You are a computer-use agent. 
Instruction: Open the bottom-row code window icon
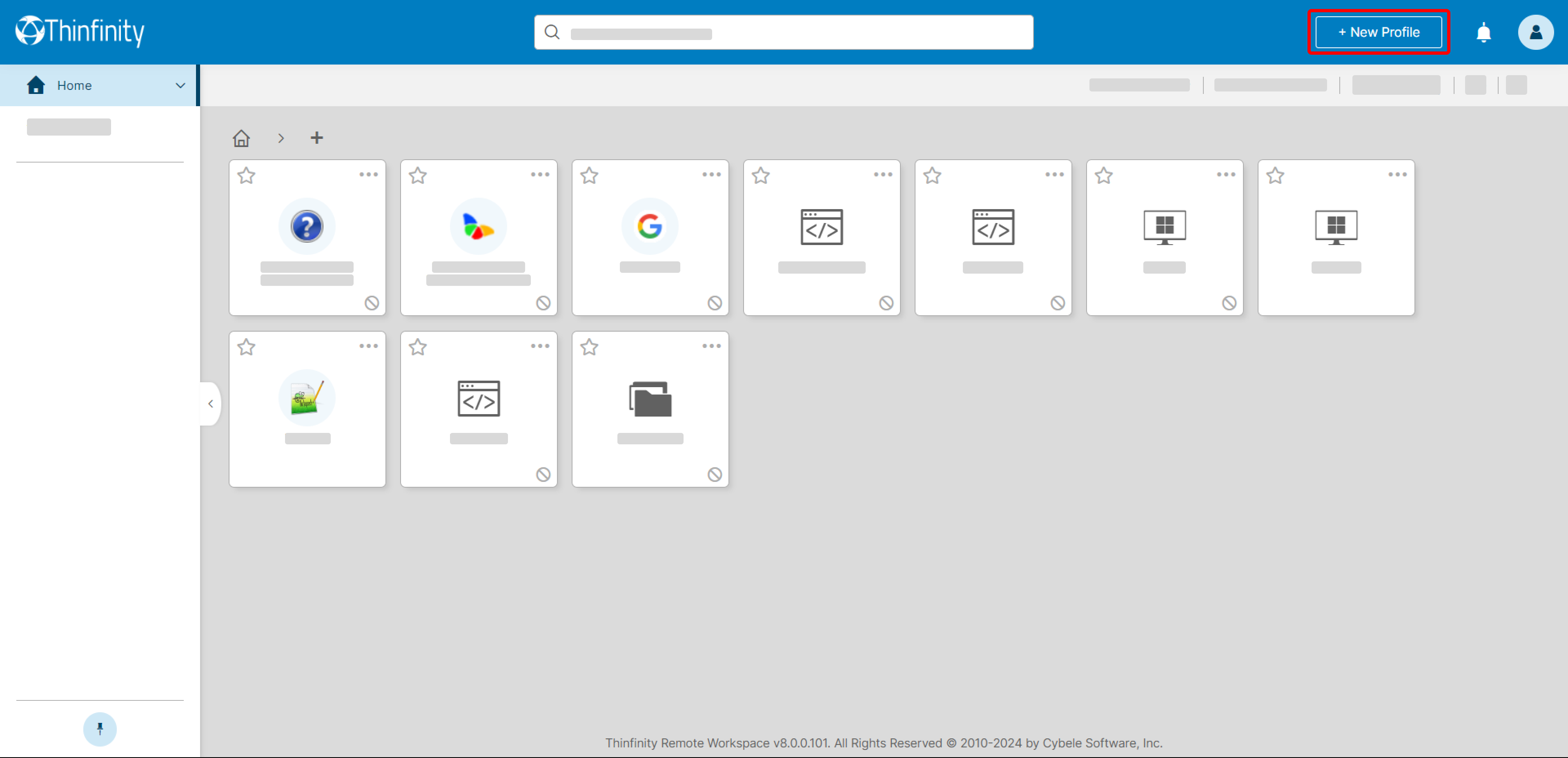[479, 399]
